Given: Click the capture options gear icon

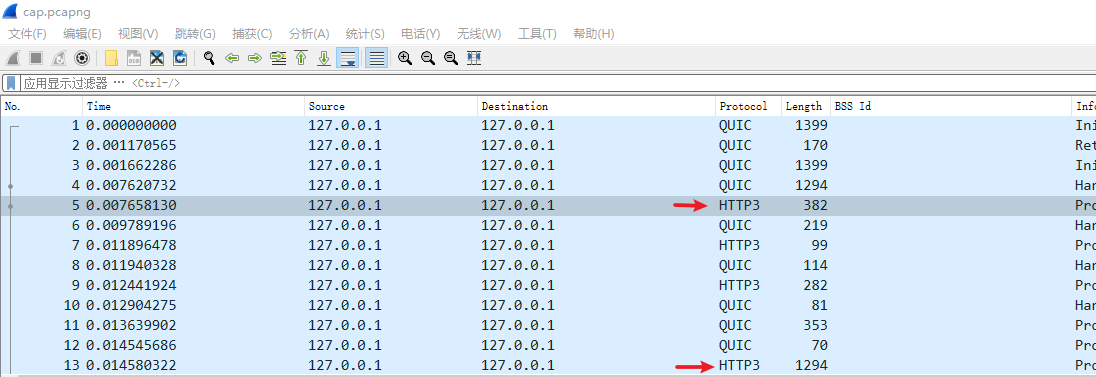Looking at the screenshot, I should pyautogui.click(x=82, y=58).
